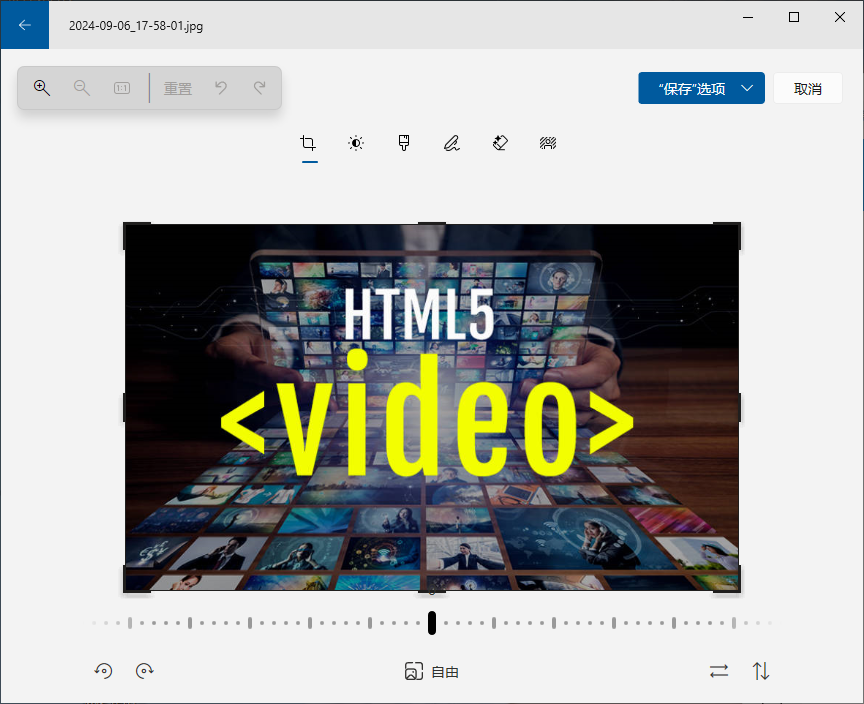Open the Markup pen tab
The image size is (864, 704).
pyautogui.click(x=452, y=143)
